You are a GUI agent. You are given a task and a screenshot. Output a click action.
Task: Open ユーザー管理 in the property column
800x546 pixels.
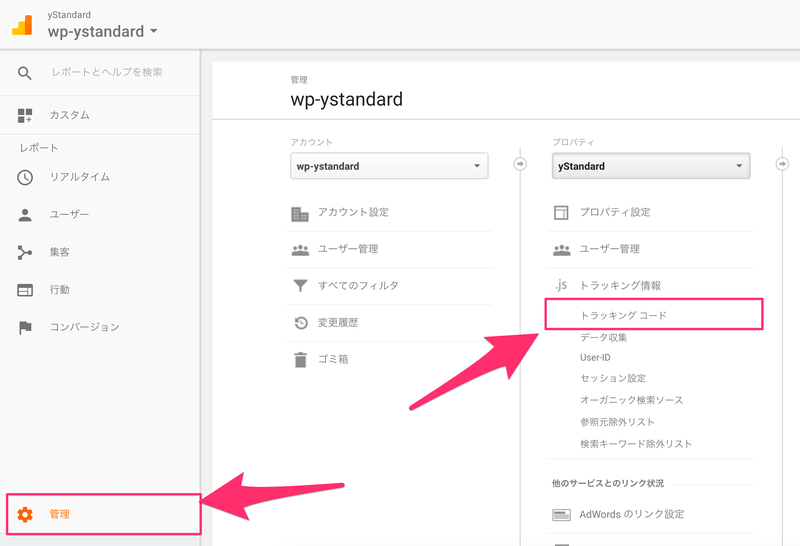point(610,249)
